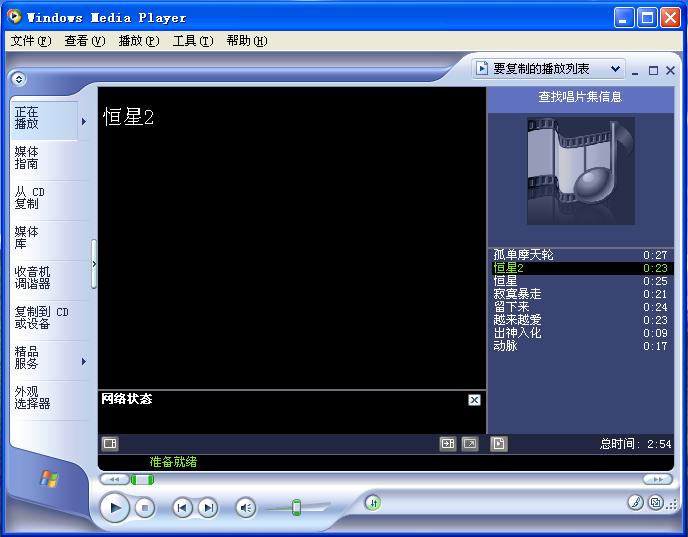Collapse the taskbar with side handle arrow
The height and width of the screenshot is (537, 688).
[x=94, y=264]
